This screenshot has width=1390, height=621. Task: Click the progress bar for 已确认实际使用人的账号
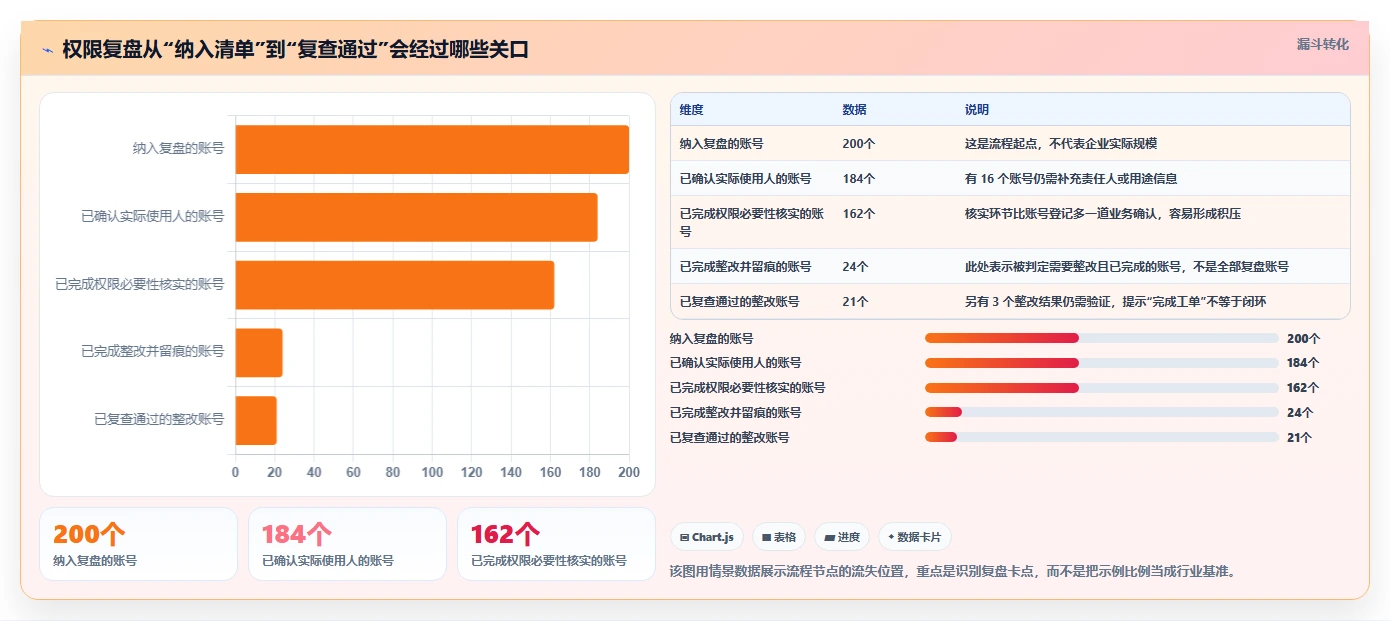point(1102,363)
